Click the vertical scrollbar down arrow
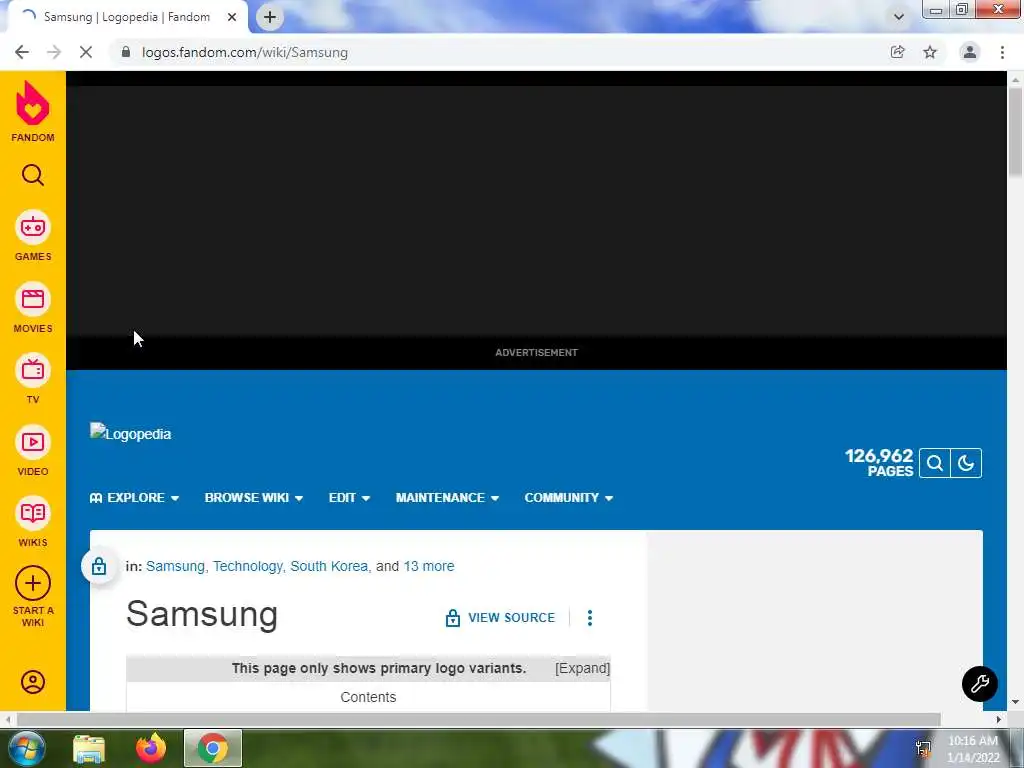Viewport: 1024px width, 768px height. click(x=1015, y=702)
